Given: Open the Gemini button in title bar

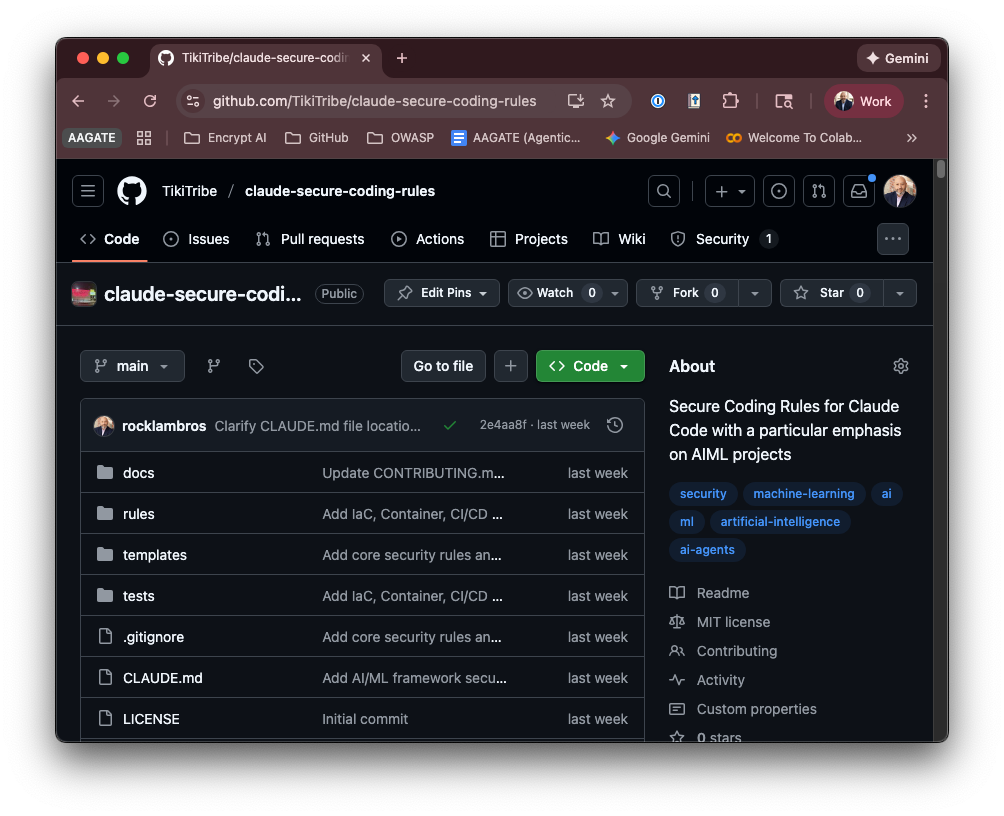Looking at the screenshot, I should (x=897, y=58).
